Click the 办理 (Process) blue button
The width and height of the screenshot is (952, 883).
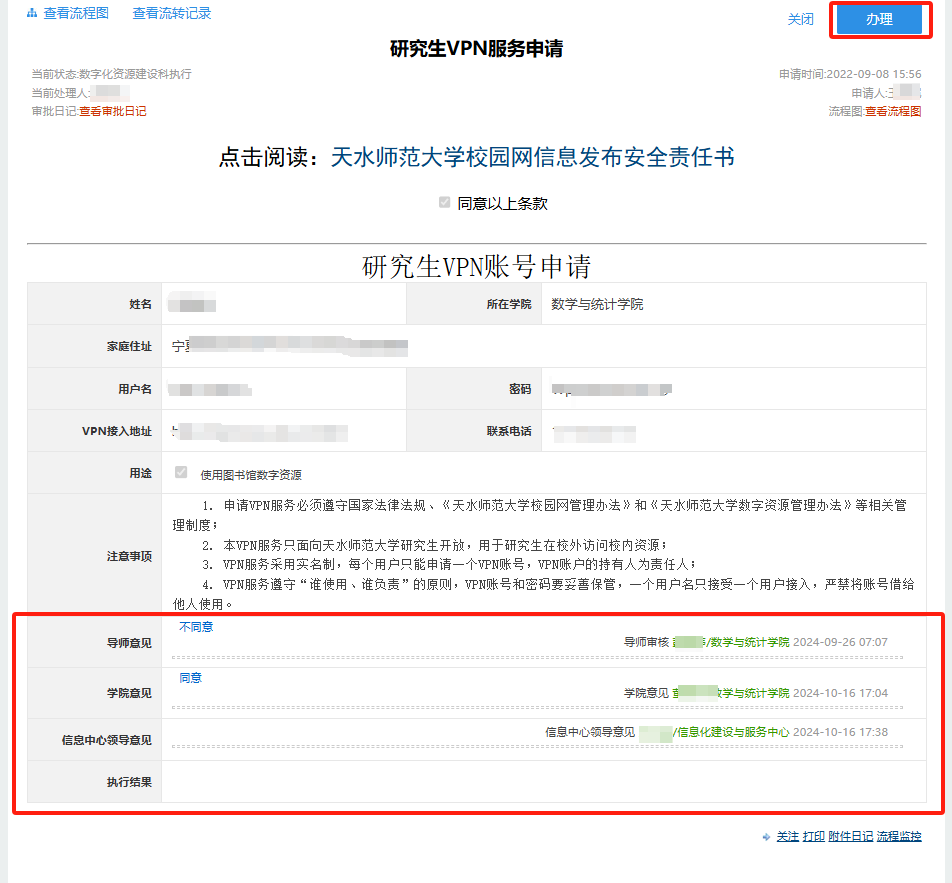pos(879,20)
